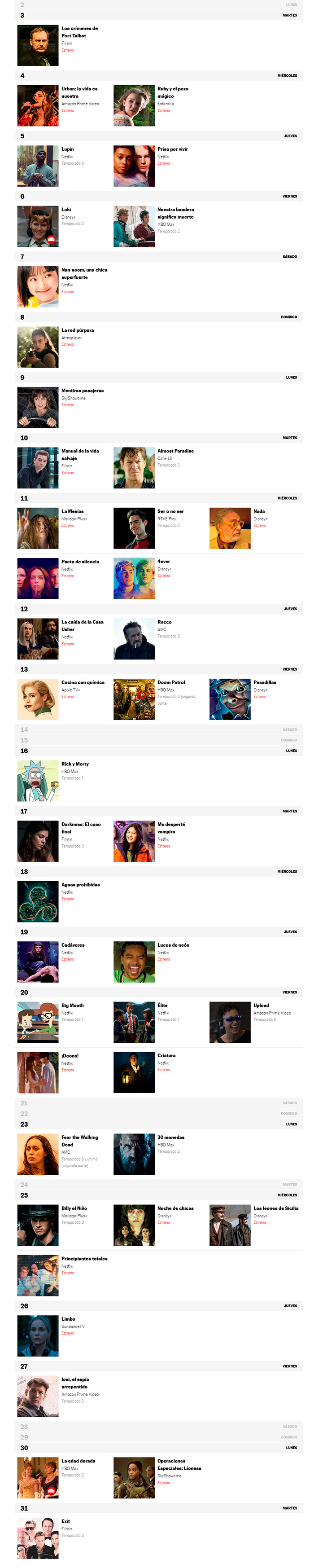The width and height of the screenshot is (314, 1568).
Task: Open the Pesadillas cartoon thumbnail
Action: [x=230, y=699]
